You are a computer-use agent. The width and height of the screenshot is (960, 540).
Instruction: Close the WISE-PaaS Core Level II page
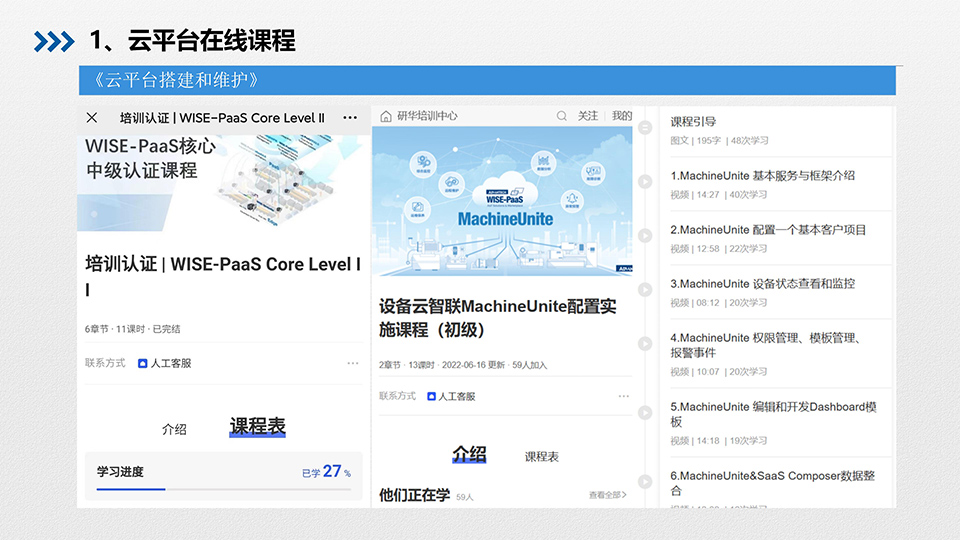pyautogui.click(x=92, y=117)
